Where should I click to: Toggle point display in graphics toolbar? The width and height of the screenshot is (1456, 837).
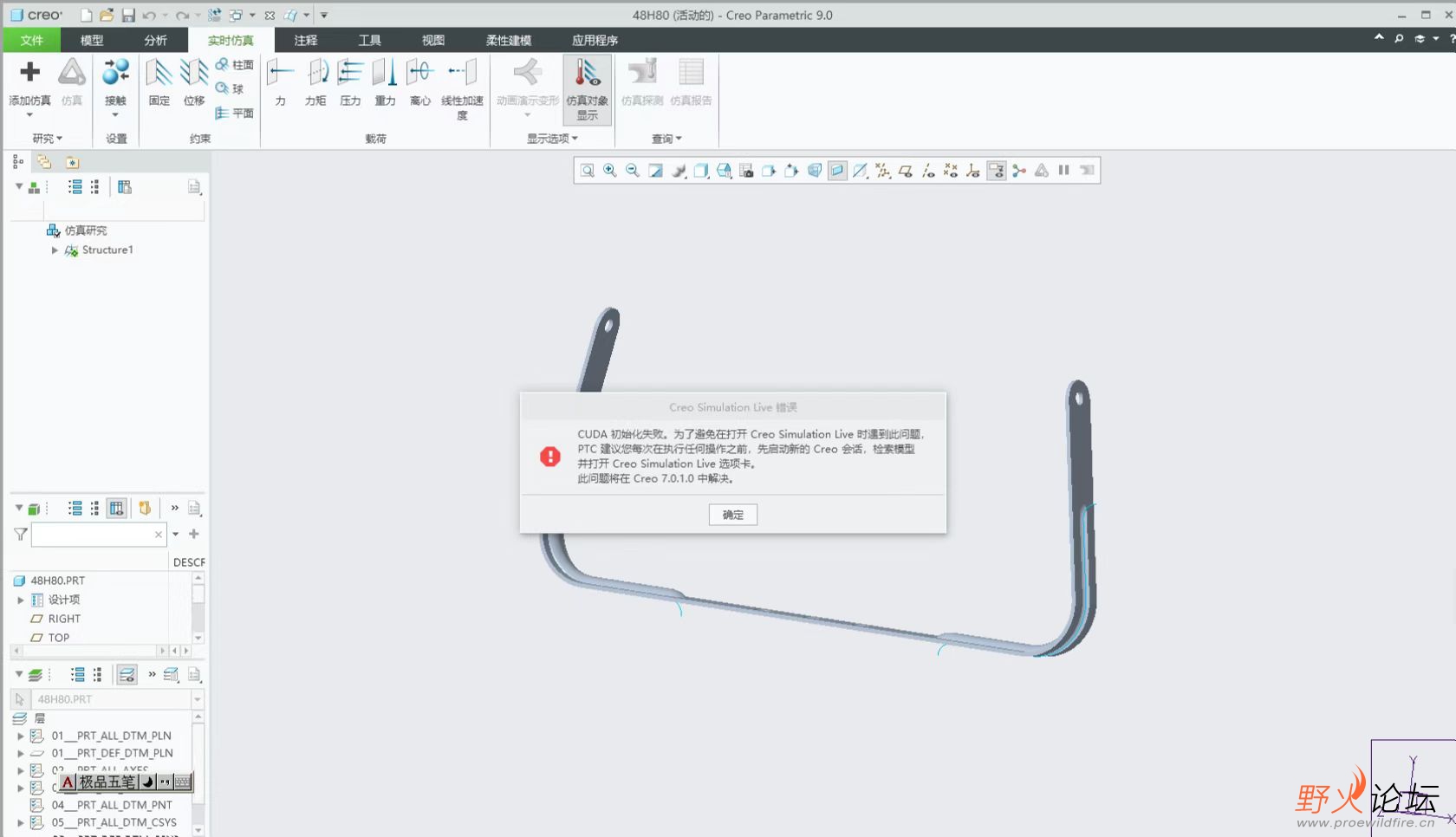951,171
